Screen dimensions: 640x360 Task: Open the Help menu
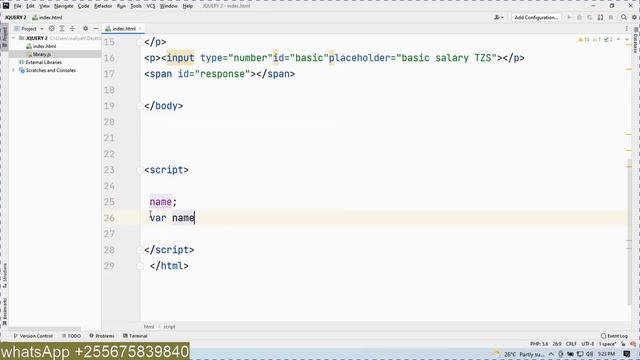(x=187, y=6)
